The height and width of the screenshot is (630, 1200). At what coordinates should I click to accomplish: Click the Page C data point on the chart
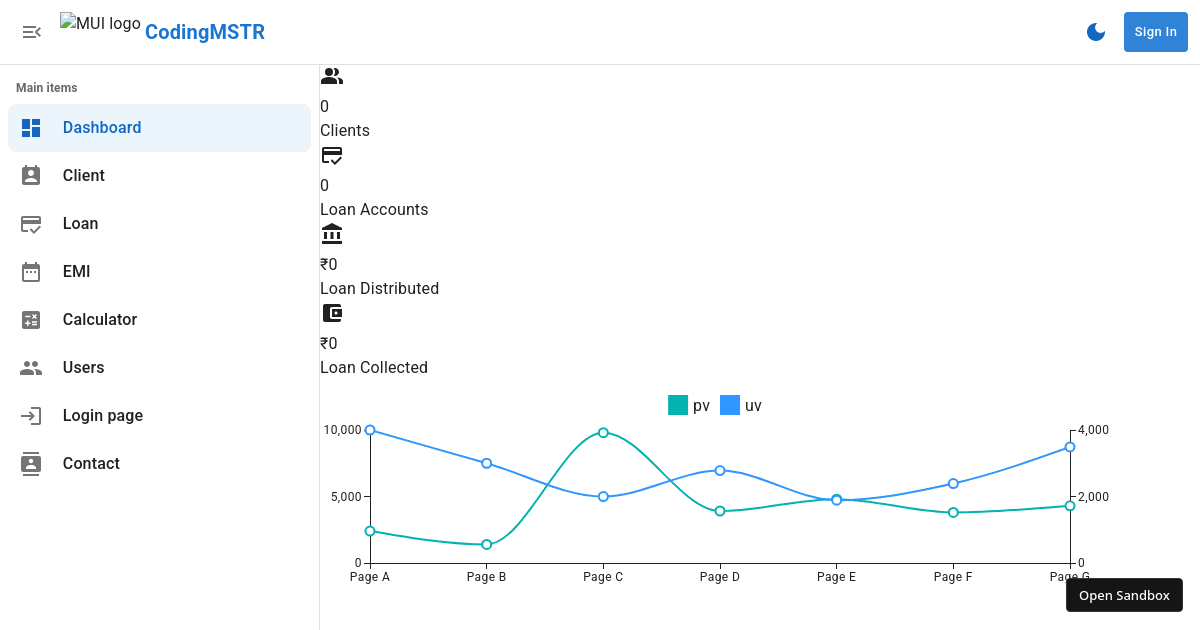[x=603, y=432]
